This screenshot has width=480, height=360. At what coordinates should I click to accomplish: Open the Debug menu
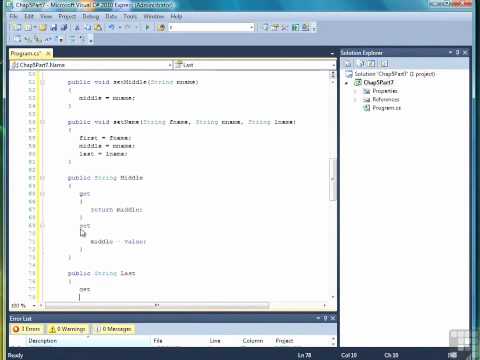(x=90, y=16)
